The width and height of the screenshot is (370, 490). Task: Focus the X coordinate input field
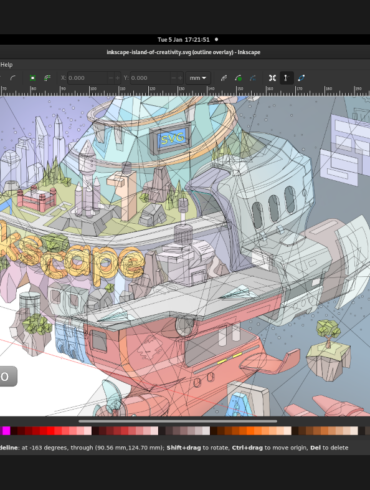tap(87, 78)
